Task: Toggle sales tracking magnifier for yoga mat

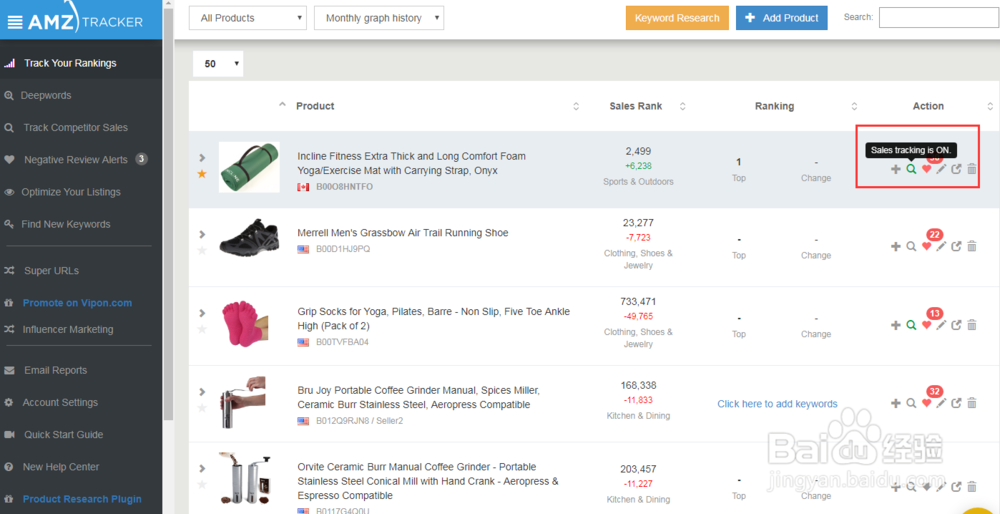Action: click(911, 169)
